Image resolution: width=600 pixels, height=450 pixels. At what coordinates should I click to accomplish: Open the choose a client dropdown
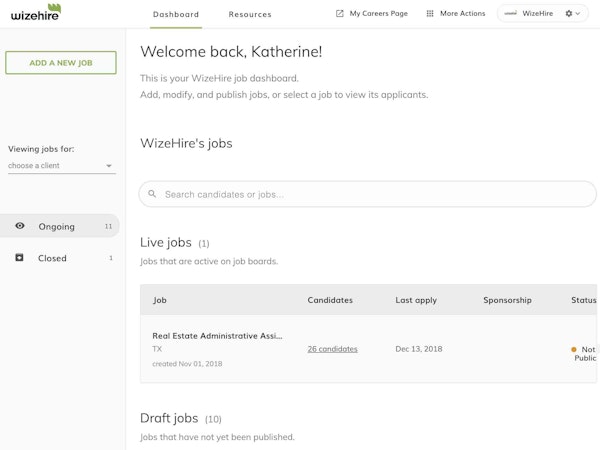[x=62, y=166]
